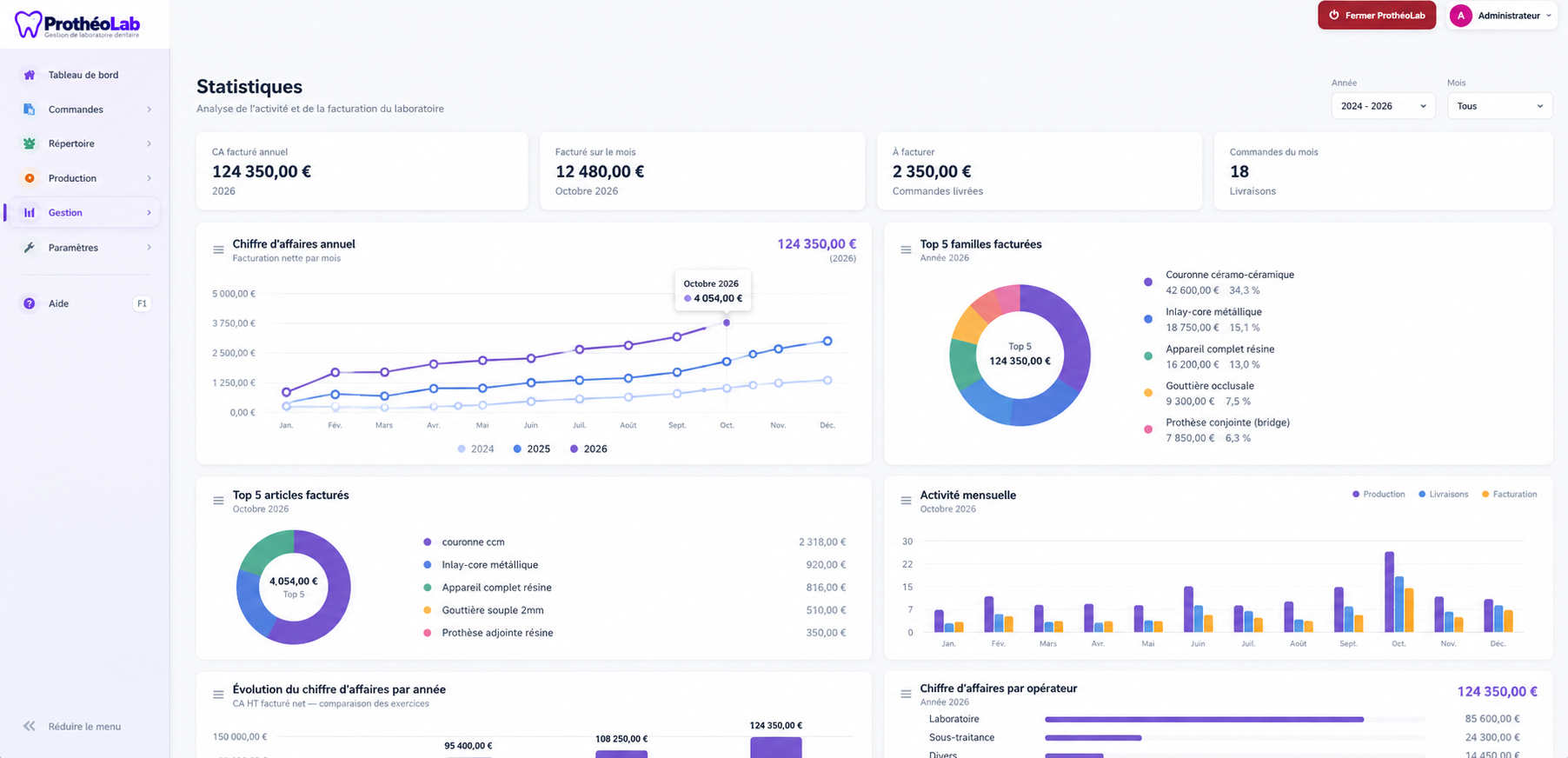1568x758 pixels.
Task: Click the power icon in Fermer ProthéoLab
Action: pyautogui.click(x=1334, y=16)
